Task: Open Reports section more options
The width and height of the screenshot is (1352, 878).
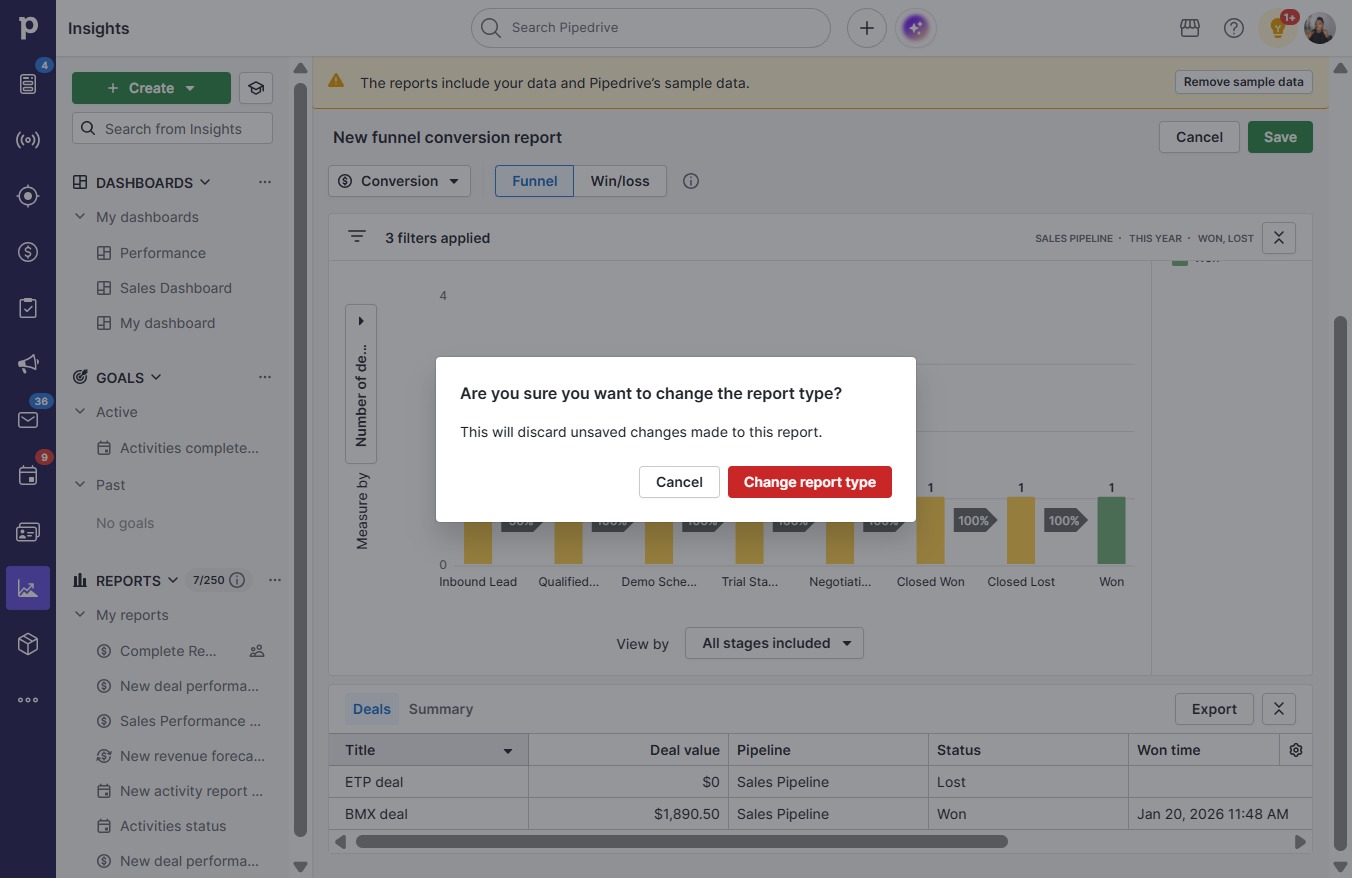Action: click(275, 580)
